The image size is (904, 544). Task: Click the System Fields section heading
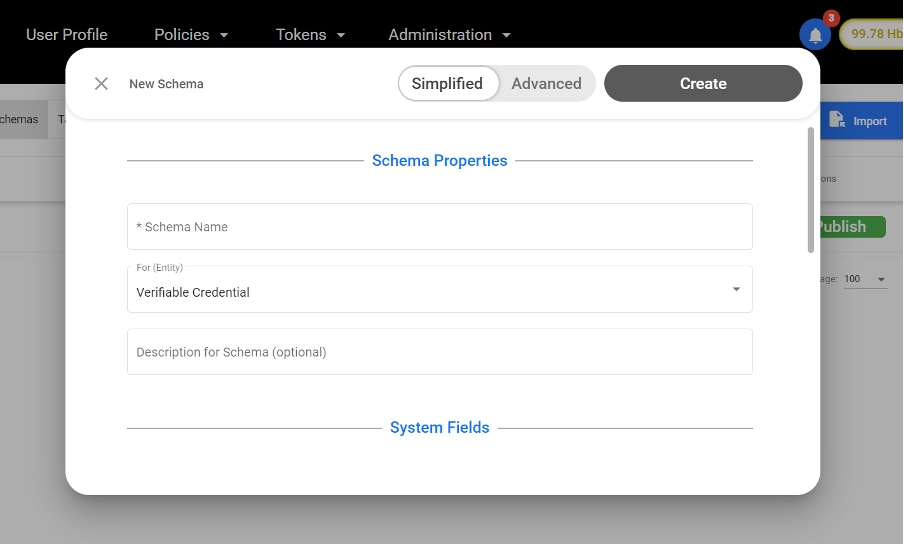[x=439, y=428]
